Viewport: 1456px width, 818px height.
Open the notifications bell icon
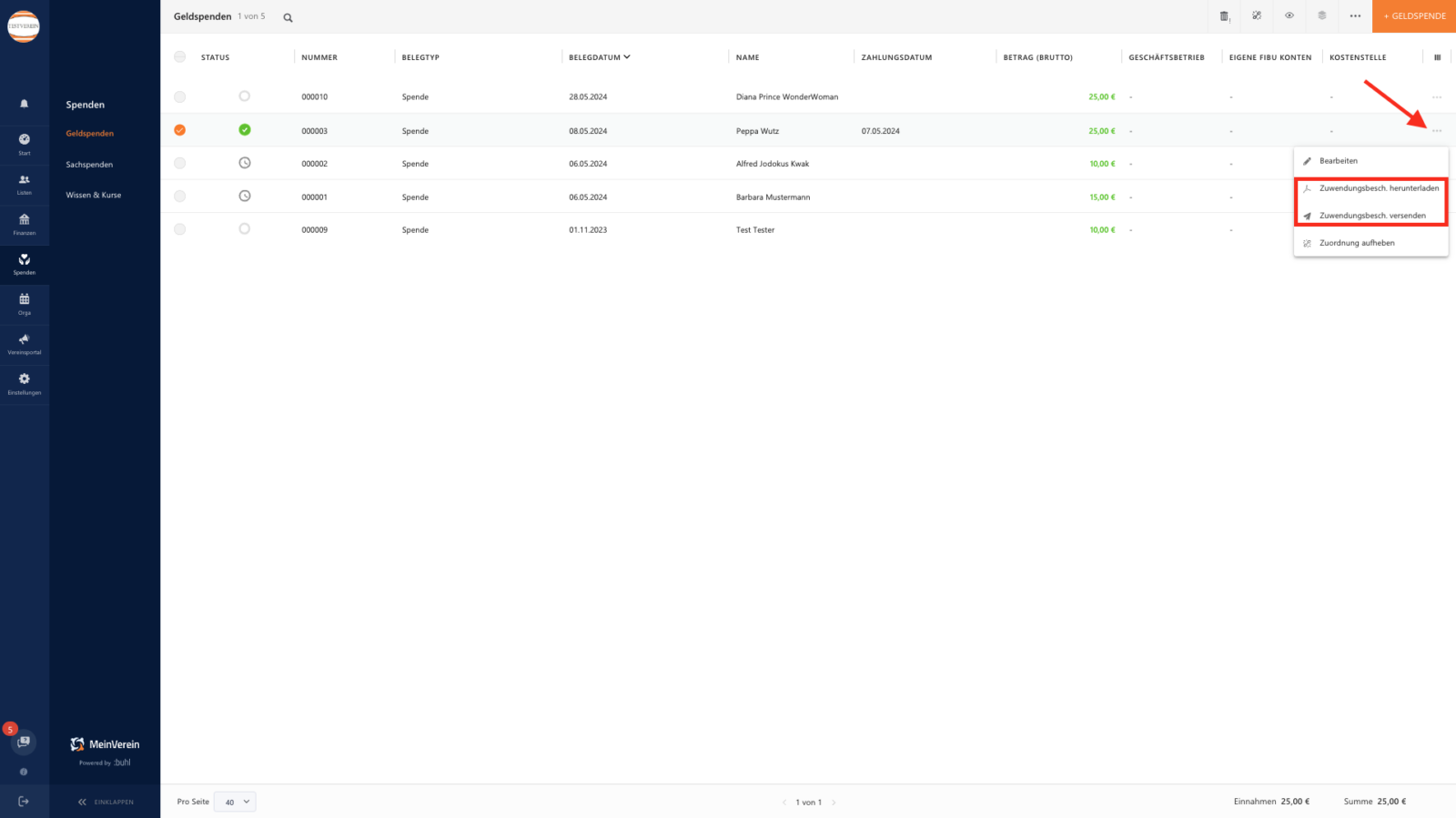25,104
